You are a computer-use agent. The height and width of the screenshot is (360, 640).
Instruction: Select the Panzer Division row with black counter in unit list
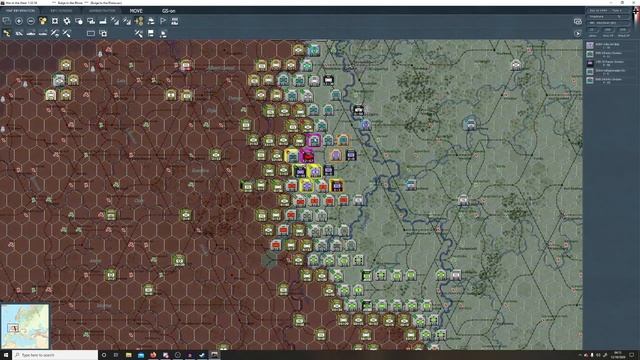[606, 63]
